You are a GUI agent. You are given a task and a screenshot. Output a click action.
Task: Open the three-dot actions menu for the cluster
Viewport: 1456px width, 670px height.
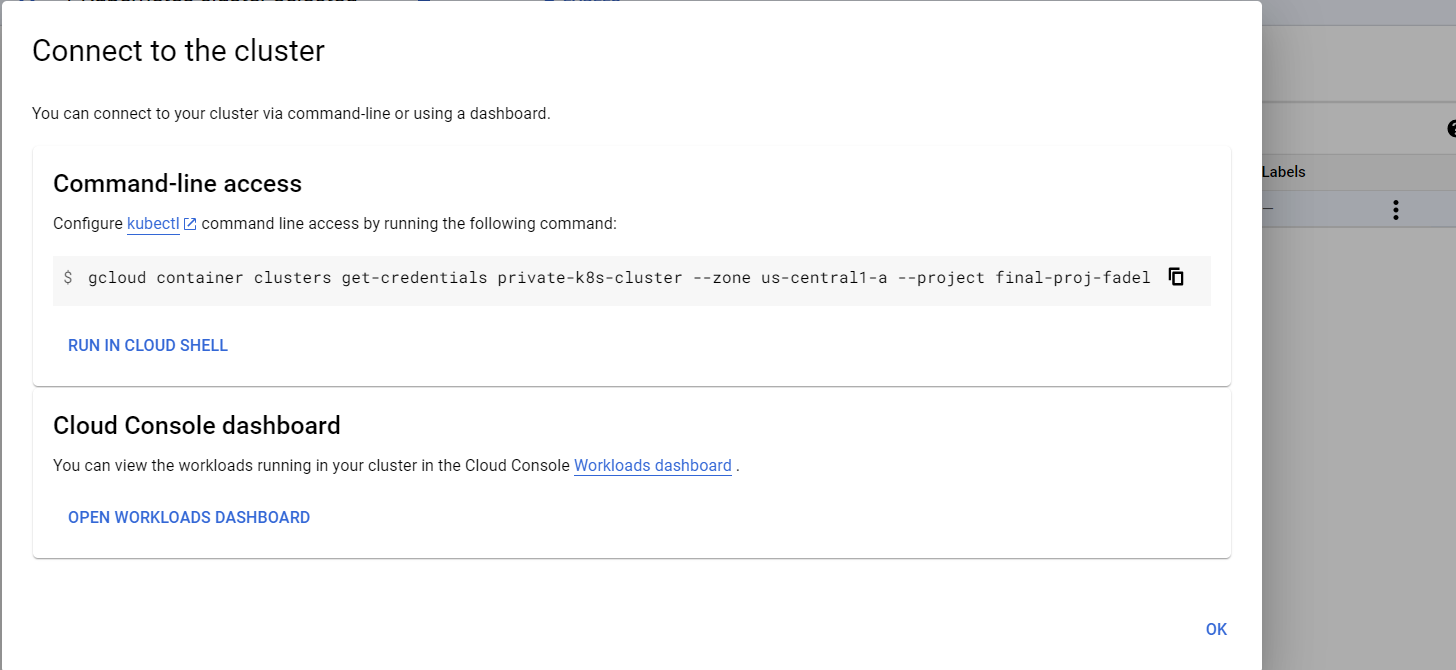point(1395,209)
